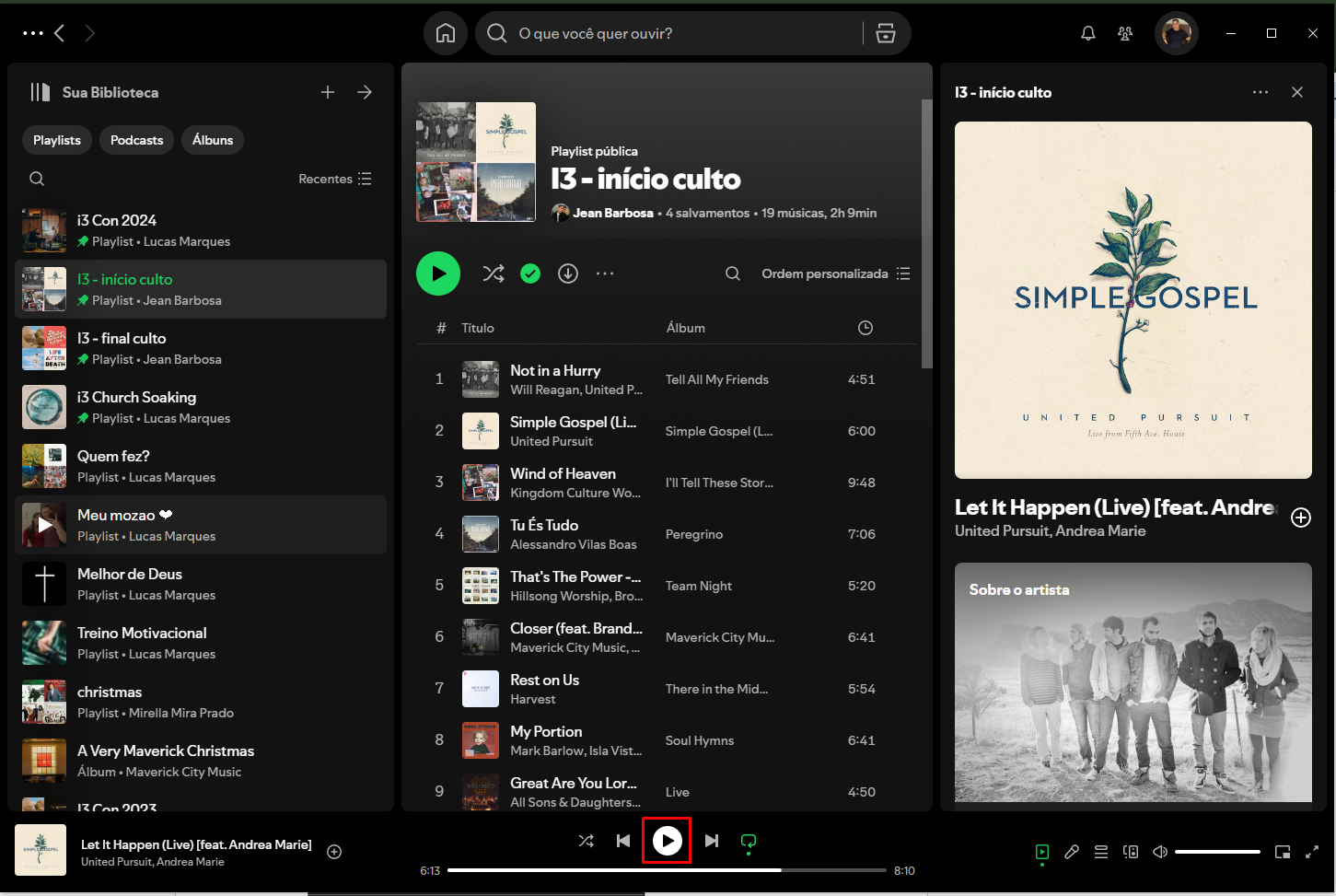This screenshot has width=1336, height=896.
Task: Toggle repeat mode in player
Action: (x=749, y=841)
